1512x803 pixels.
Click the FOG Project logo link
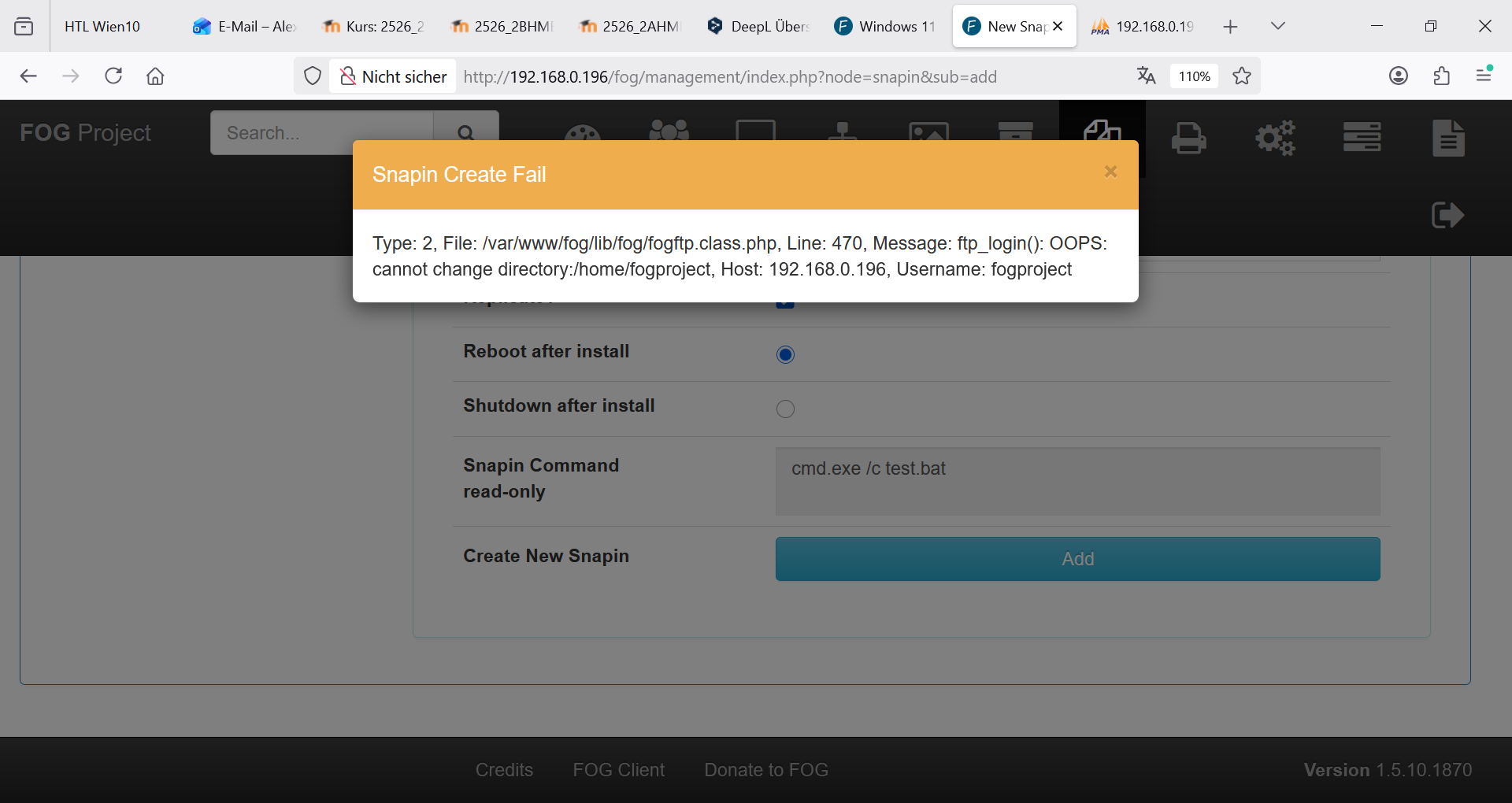pos(85,132)
